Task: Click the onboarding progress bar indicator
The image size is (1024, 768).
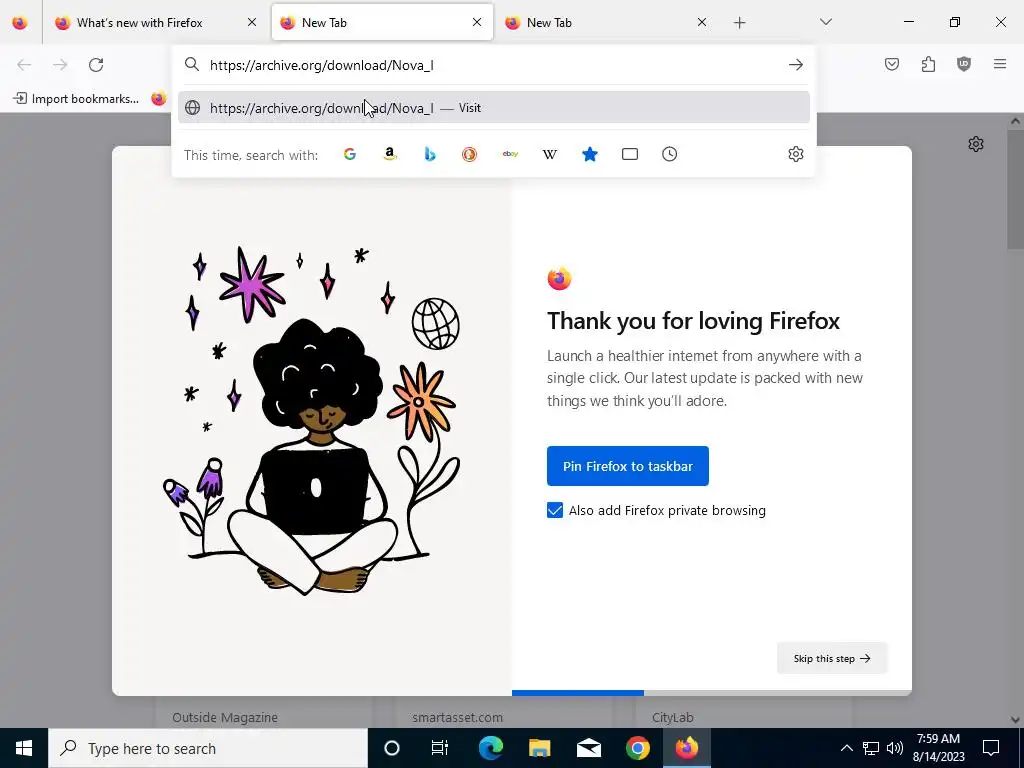Action: (x=577, y=692)
